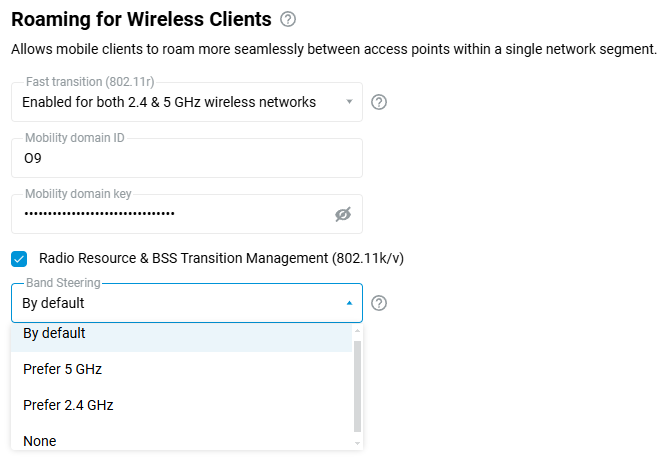Click the roaming description text below the heading
The height and width of the screenshot is (462, 671).
333,48
